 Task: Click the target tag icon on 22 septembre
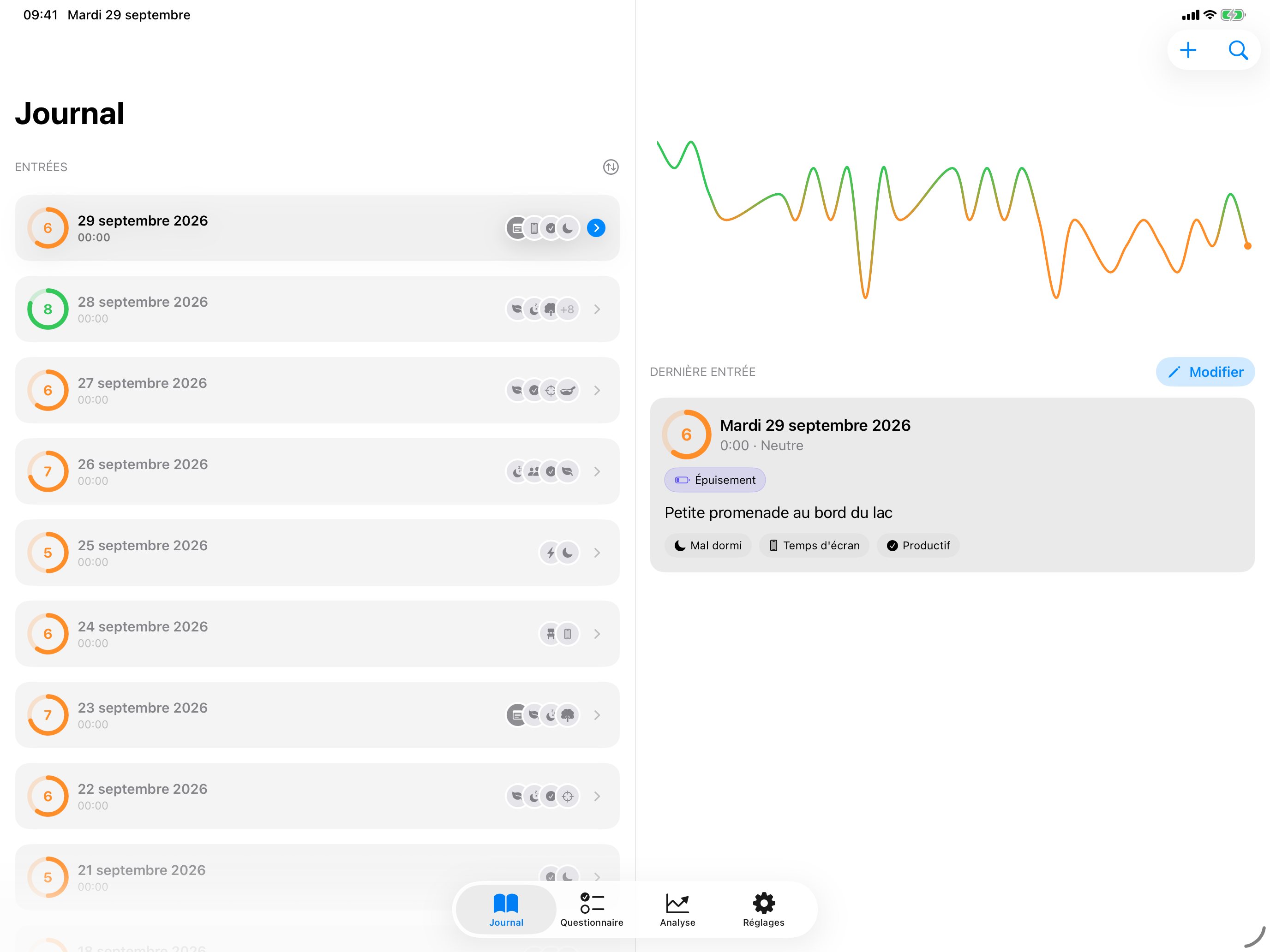(x=567, y=797)
